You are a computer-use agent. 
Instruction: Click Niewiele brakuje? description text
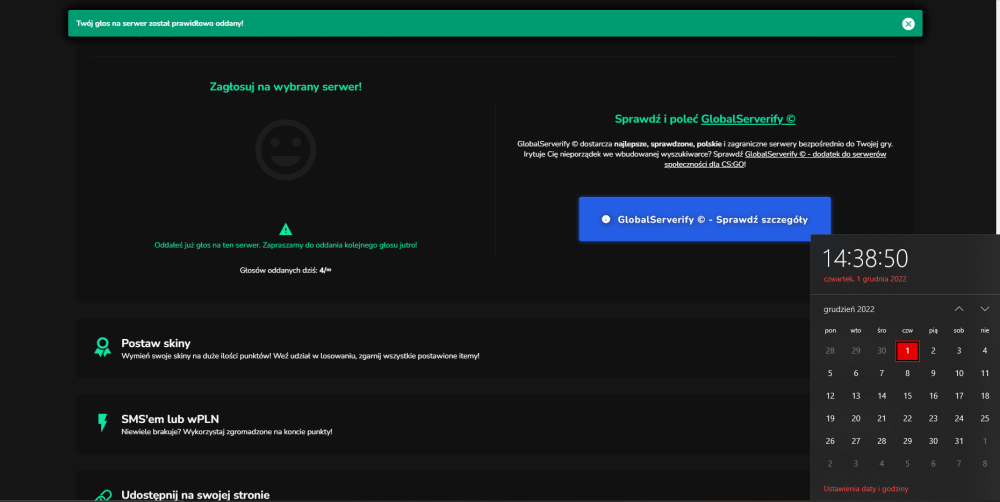(x=226, y=432)
